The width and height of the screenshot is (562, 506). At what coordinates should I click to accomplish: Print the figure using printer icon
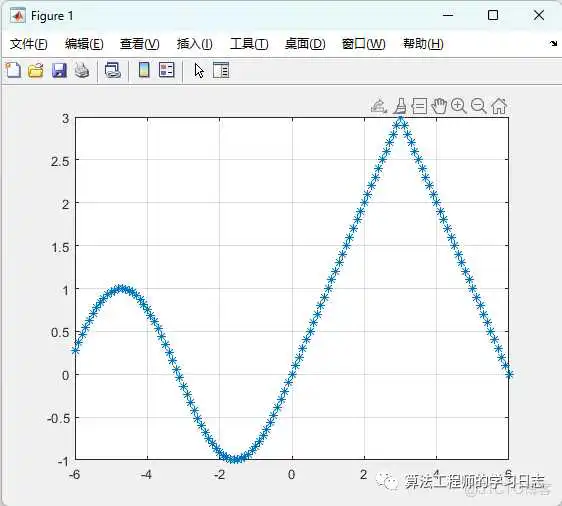[82, 70]
